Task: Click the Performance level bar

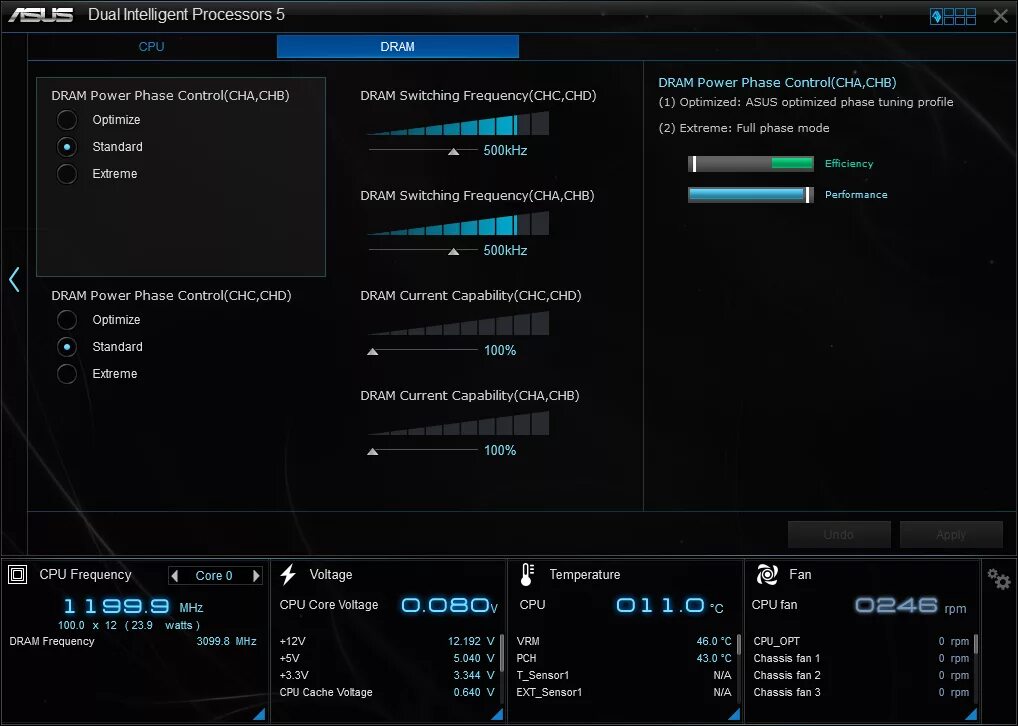Action: pos(751,195)
